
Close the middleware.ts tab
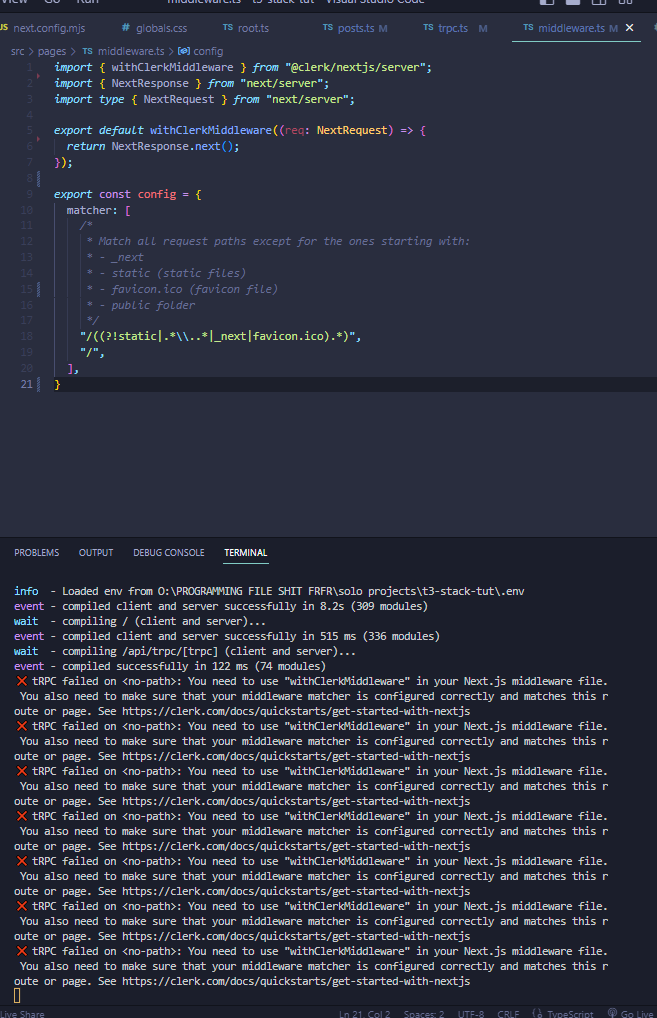pyautogui.click(x=629, y=28)
